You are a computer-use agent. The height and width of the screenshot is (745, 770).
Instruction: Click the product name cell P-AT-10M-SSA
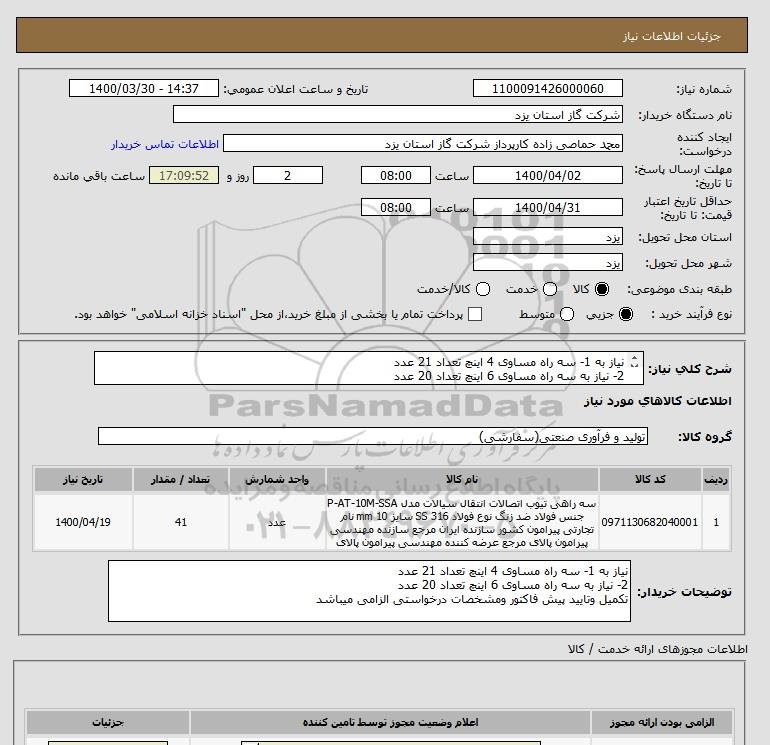462,523
